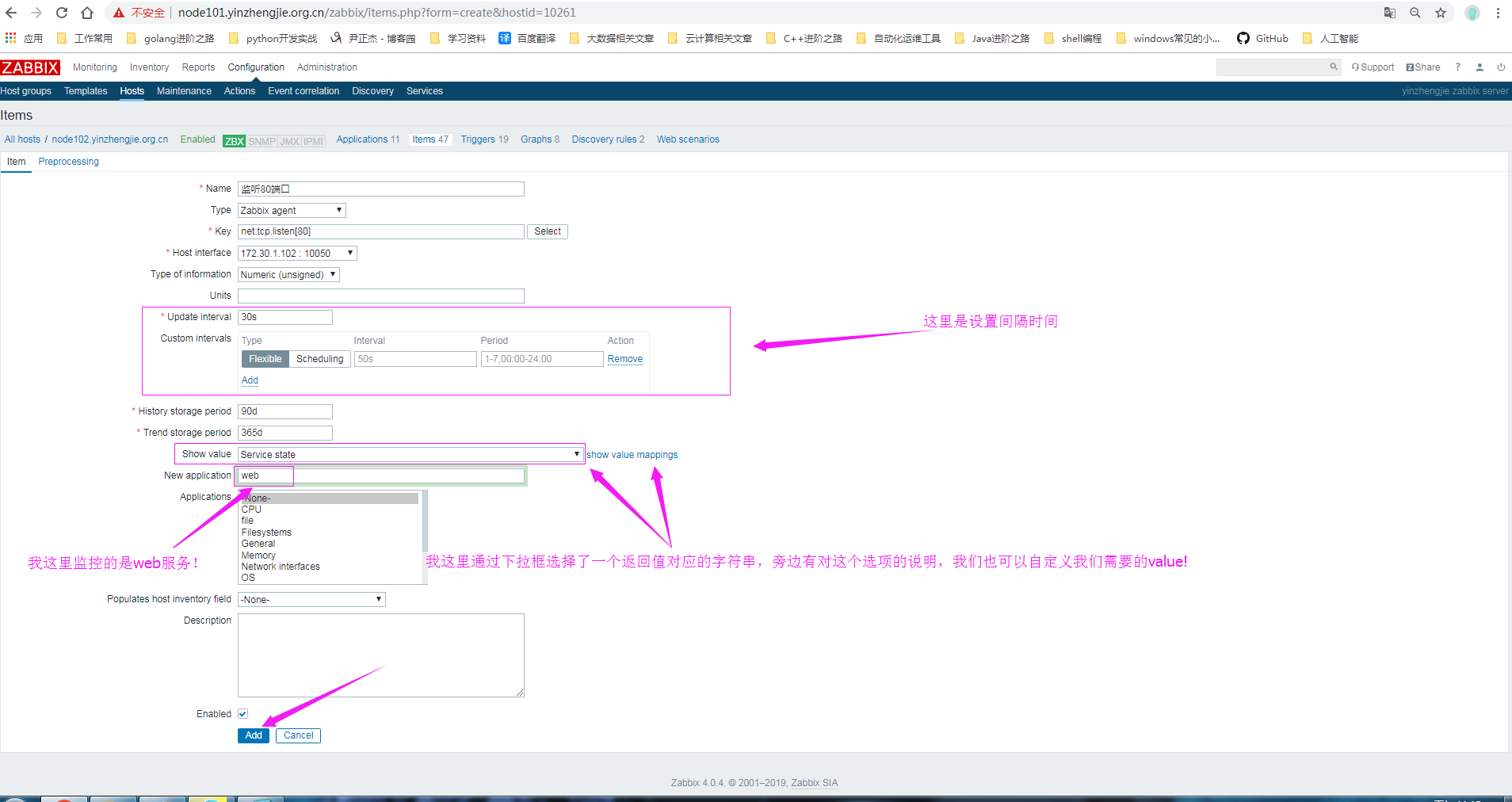Open the Administration menu
This screenshot has width=1512, height=802.
[327, 67]
